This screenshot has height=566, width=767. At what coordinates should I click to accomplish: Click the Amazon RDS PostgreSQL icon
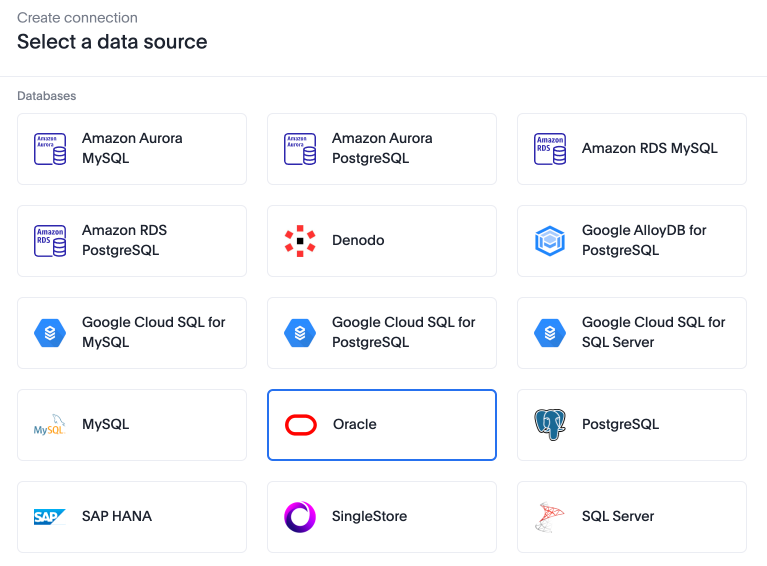click(50, 241)
